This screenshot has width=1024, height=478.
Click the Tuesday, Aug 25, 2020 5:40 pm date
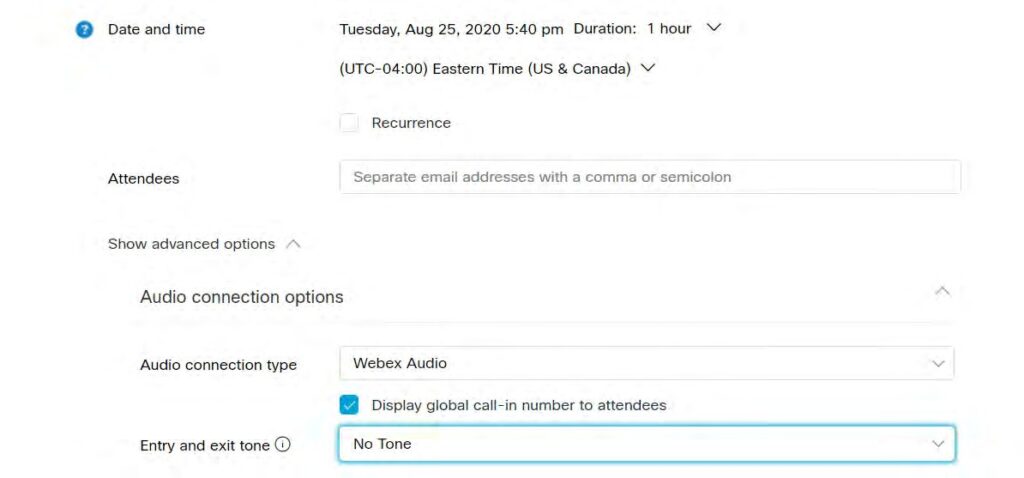click(451, 29)
